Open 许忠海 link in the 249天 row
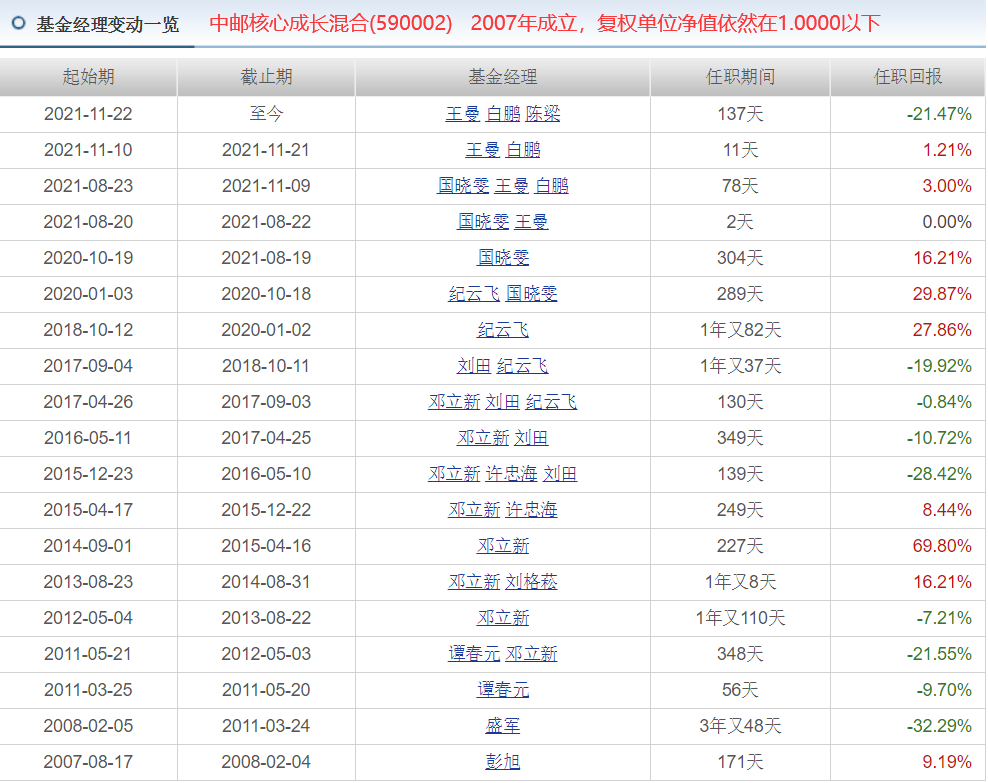The width and height of the screenshot is (988, 783). pyautogui.click(x=531, y=510)
